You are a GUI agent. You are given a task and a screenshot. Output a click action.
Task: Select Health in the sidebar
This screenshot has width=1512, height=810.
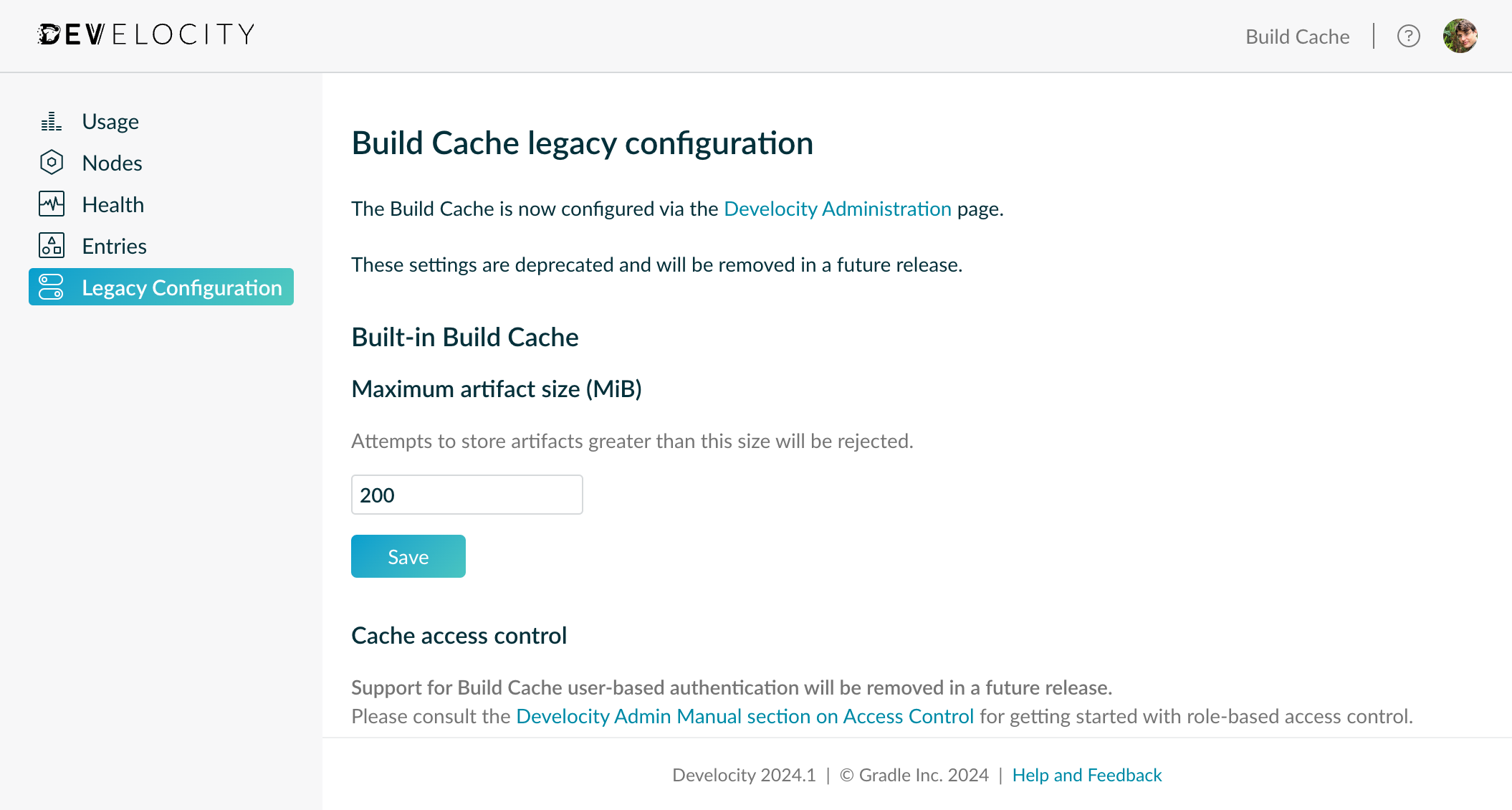[161, 204]
